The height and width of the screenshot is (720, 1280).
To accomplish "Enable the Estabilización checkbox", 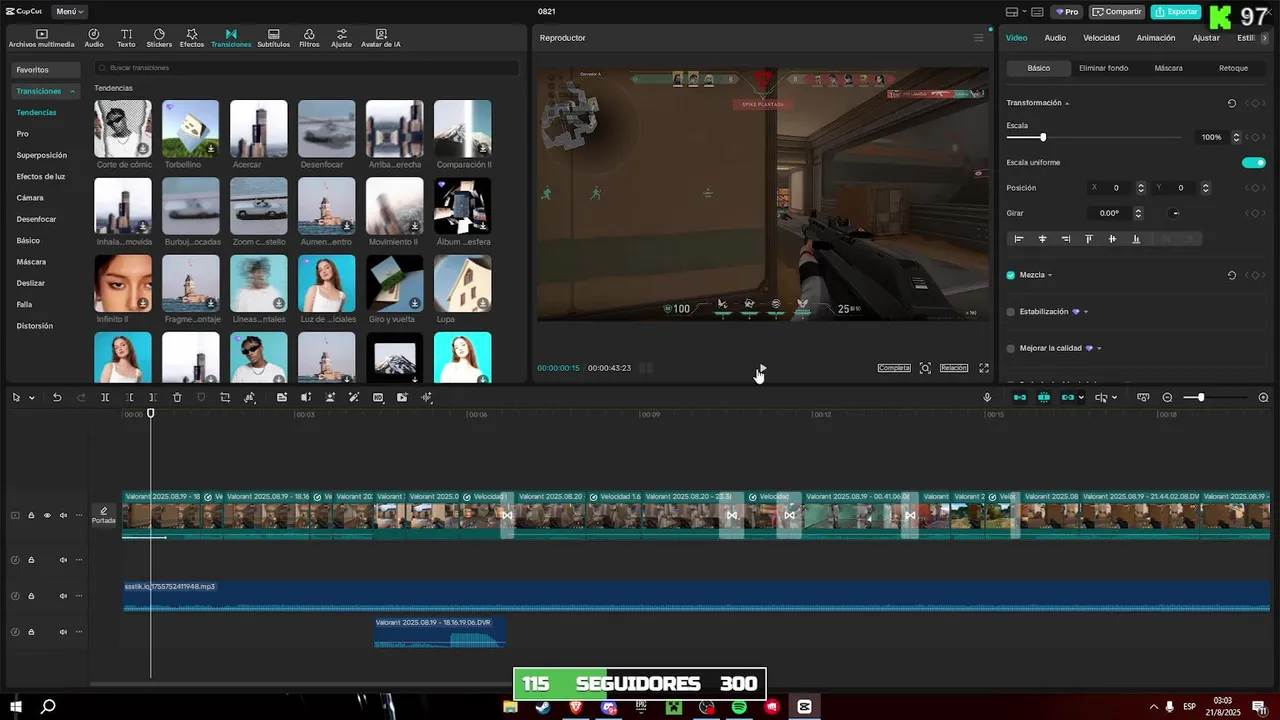I will pos(1010,312).
